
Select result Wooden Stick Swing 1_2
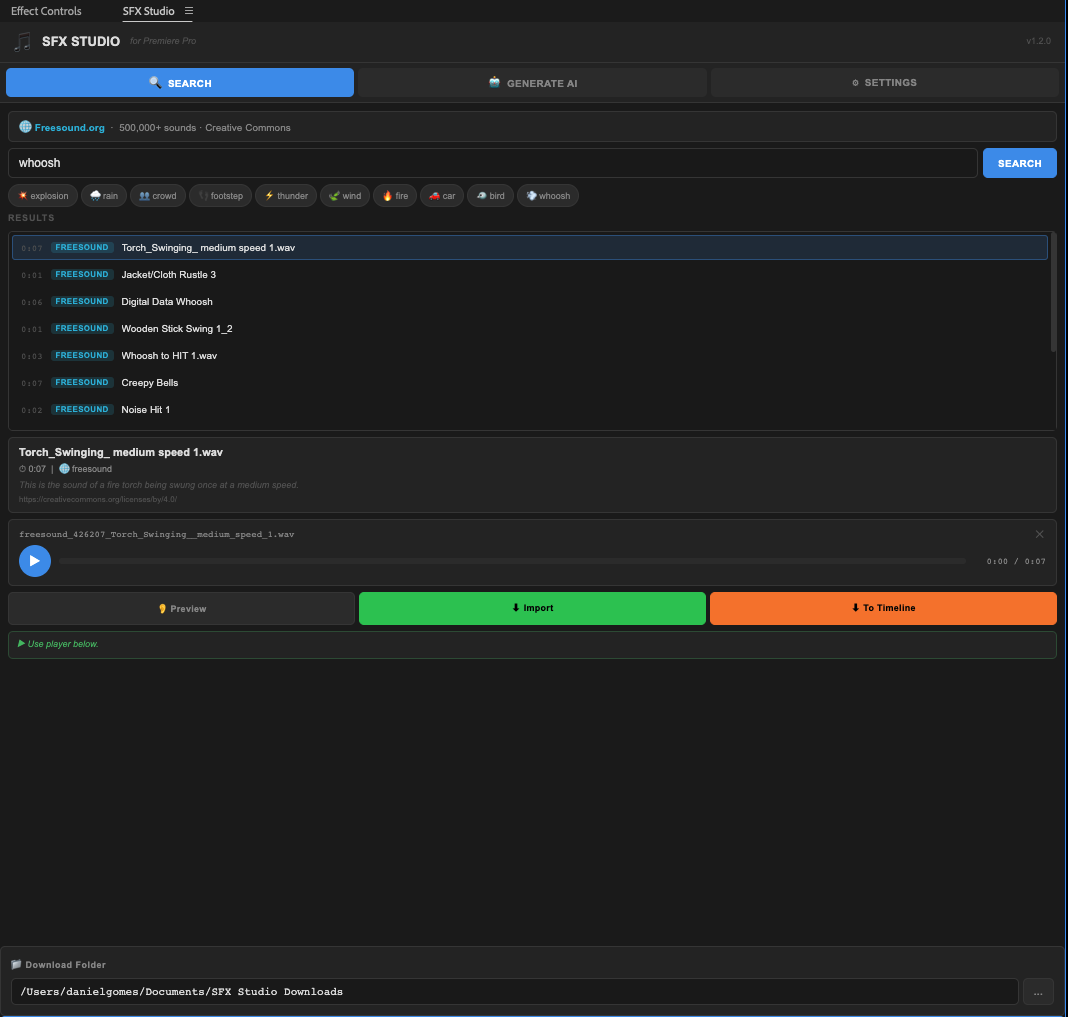pos(529,328)
